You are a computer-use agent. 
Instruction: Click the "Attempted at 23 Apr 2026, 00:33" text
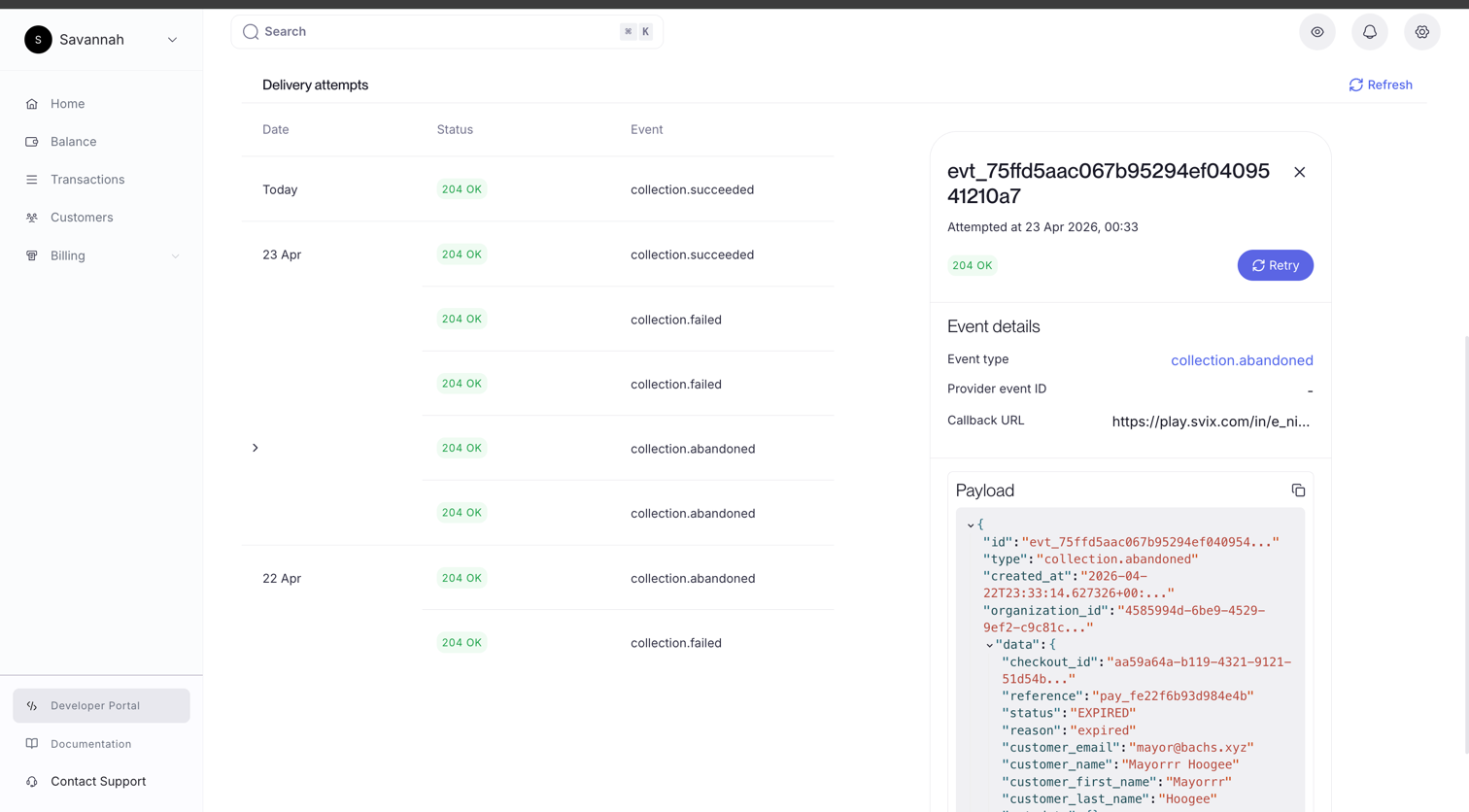pyautogui.click(x=1042, y=227)
